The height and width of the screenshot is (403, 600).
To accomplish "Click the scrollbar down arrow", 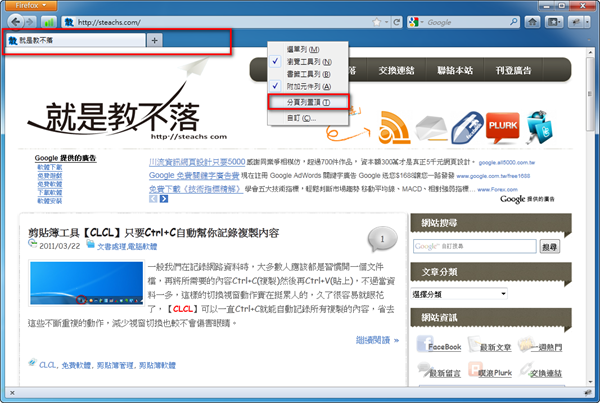I will tap(590, 381).
